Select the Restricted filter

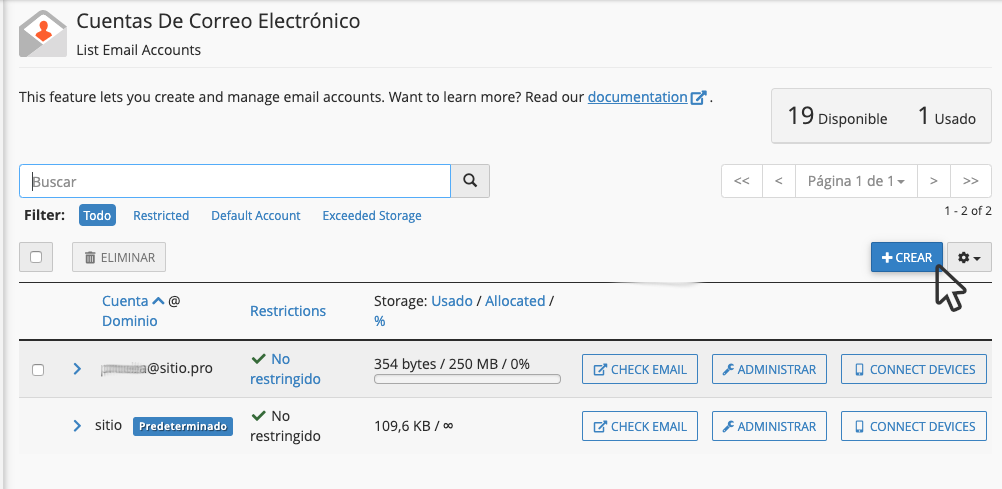(161, 216)
